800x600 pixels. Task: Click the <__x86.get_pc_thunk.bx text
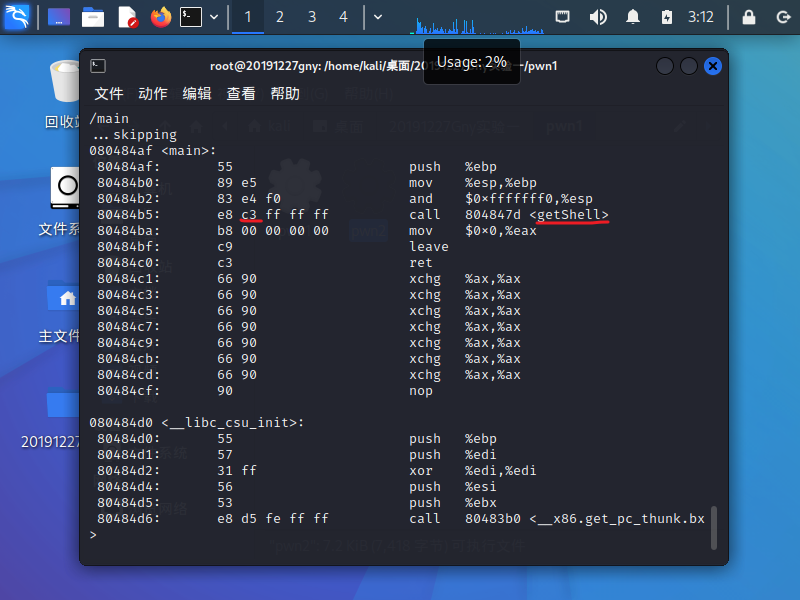617,519
